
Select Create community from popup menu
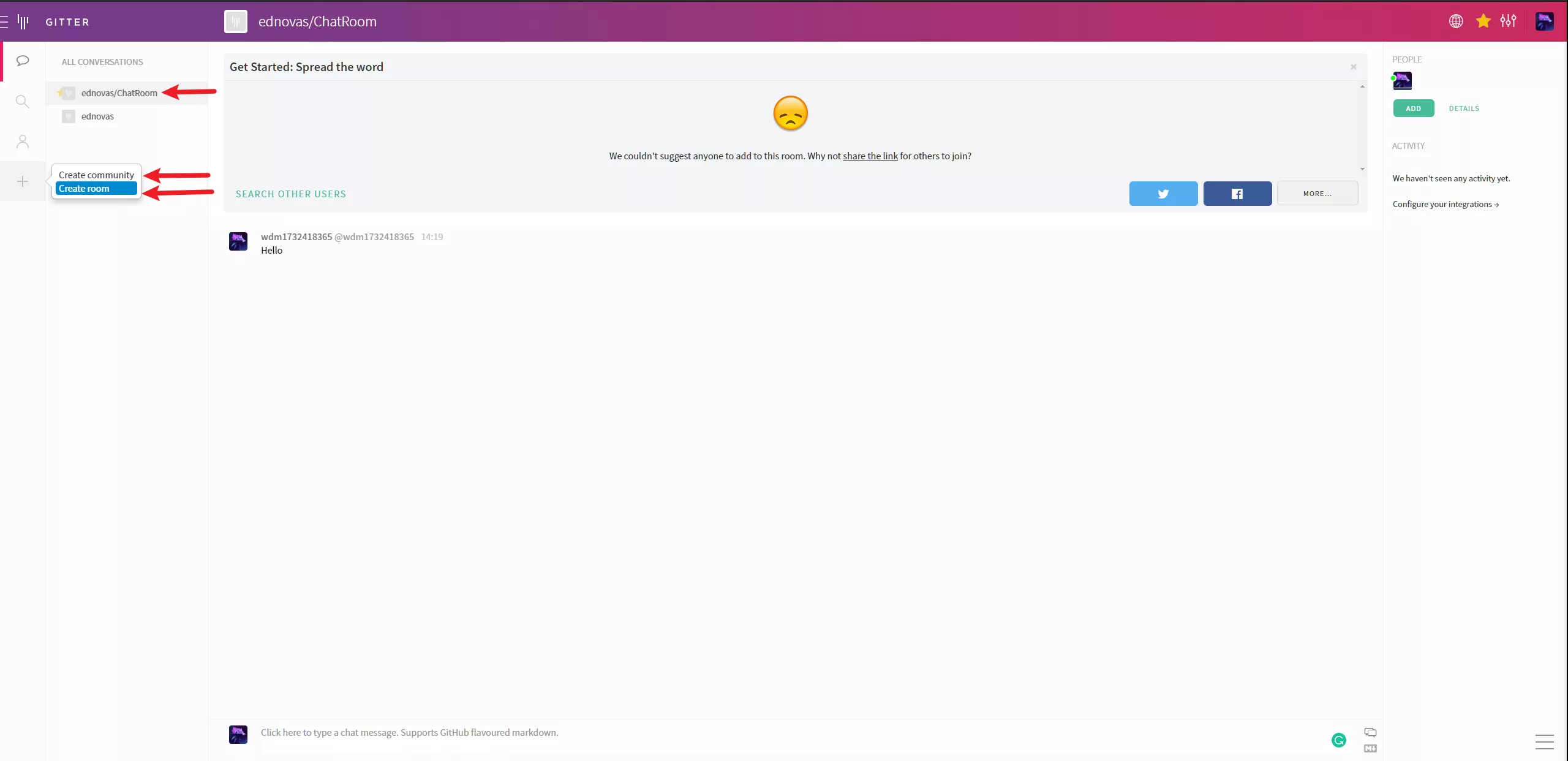(x=96, y=175)
